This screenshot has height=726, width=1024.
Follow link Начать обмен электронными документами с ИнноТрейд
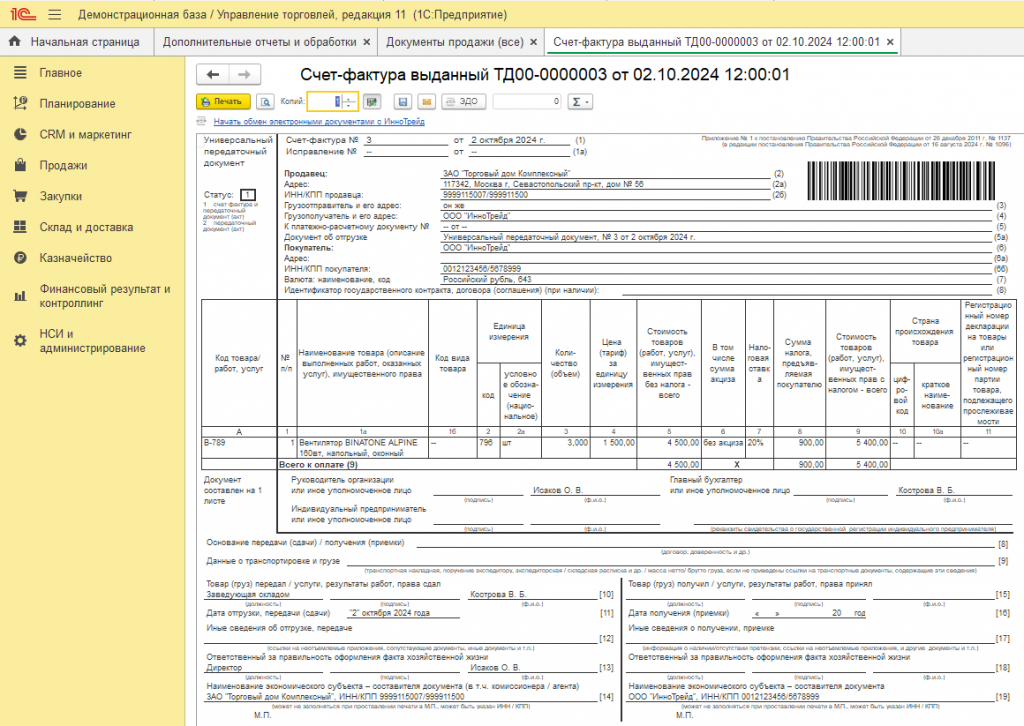(x=319, y=121)
